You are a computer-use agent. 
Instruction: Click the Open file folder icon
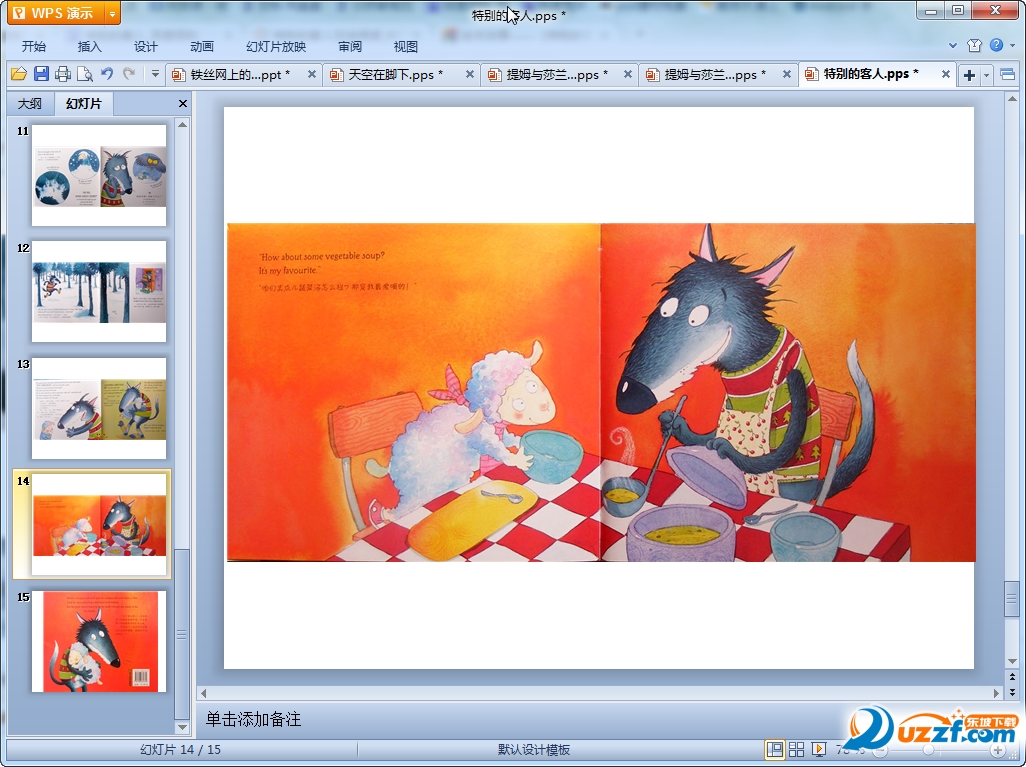click(18, 74)
